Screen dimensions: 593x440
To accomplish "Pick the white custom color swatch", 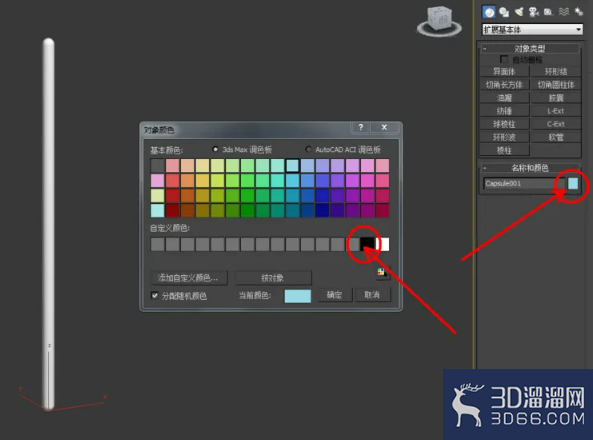I will pos(383,244).
